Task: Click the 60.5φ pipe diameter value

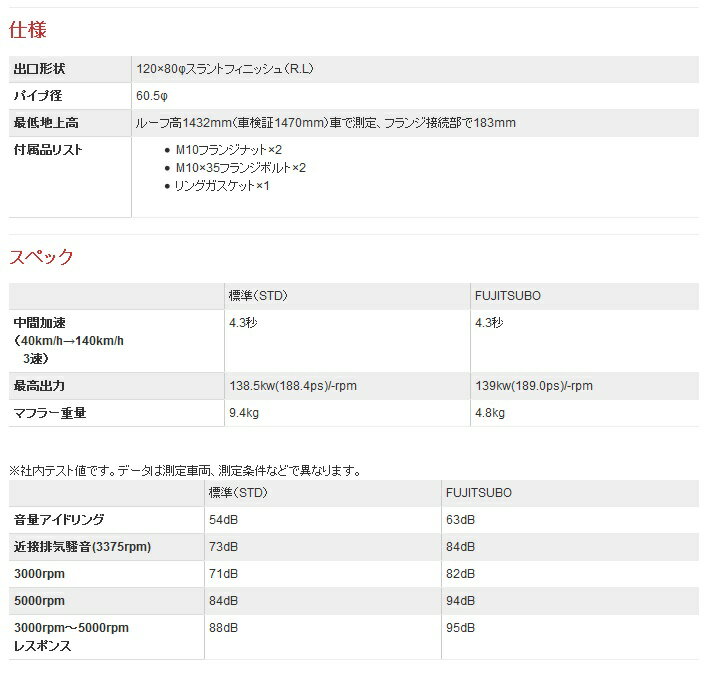Action: coord(151,96)
